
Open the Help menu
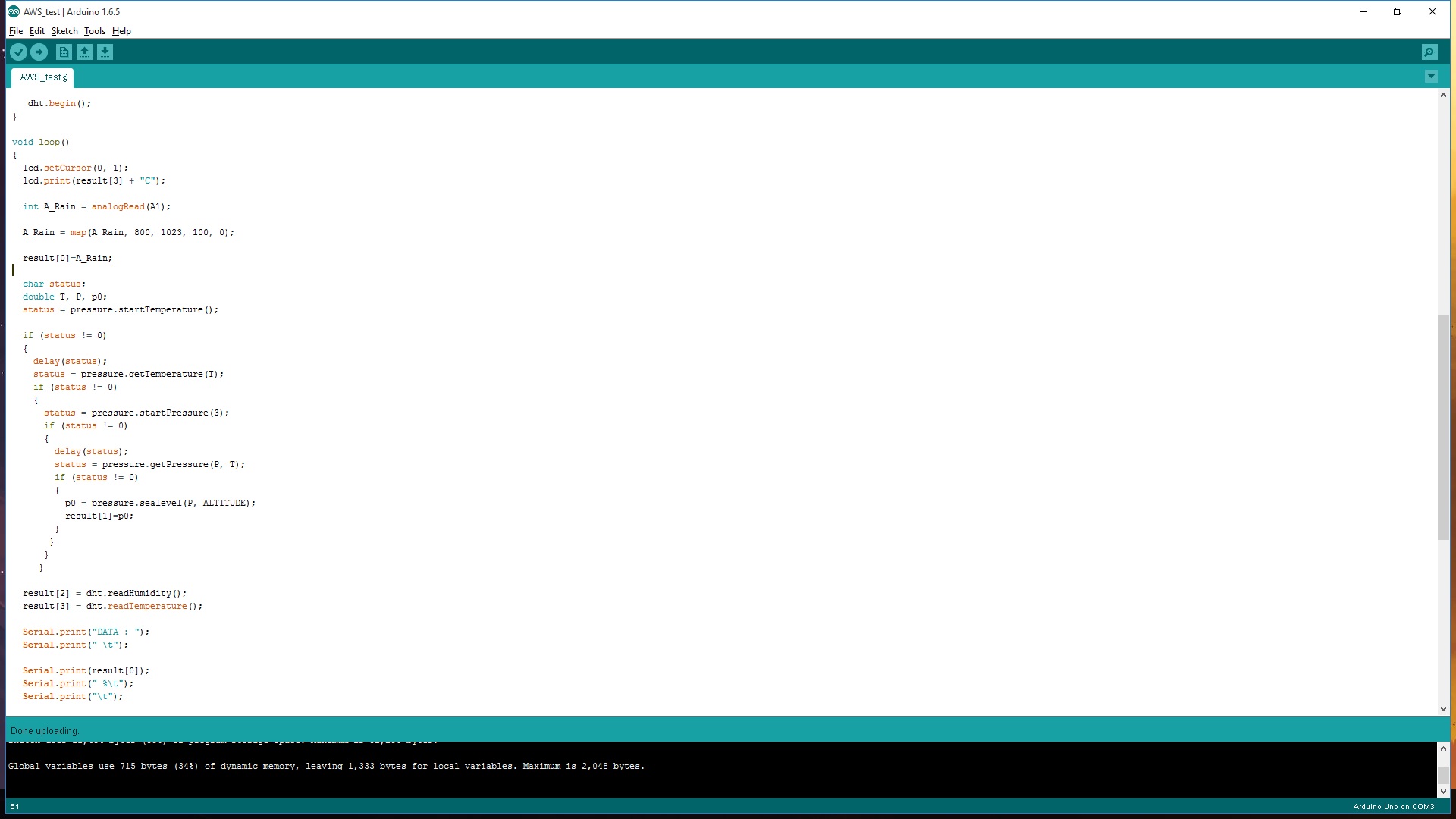[121, 31]
